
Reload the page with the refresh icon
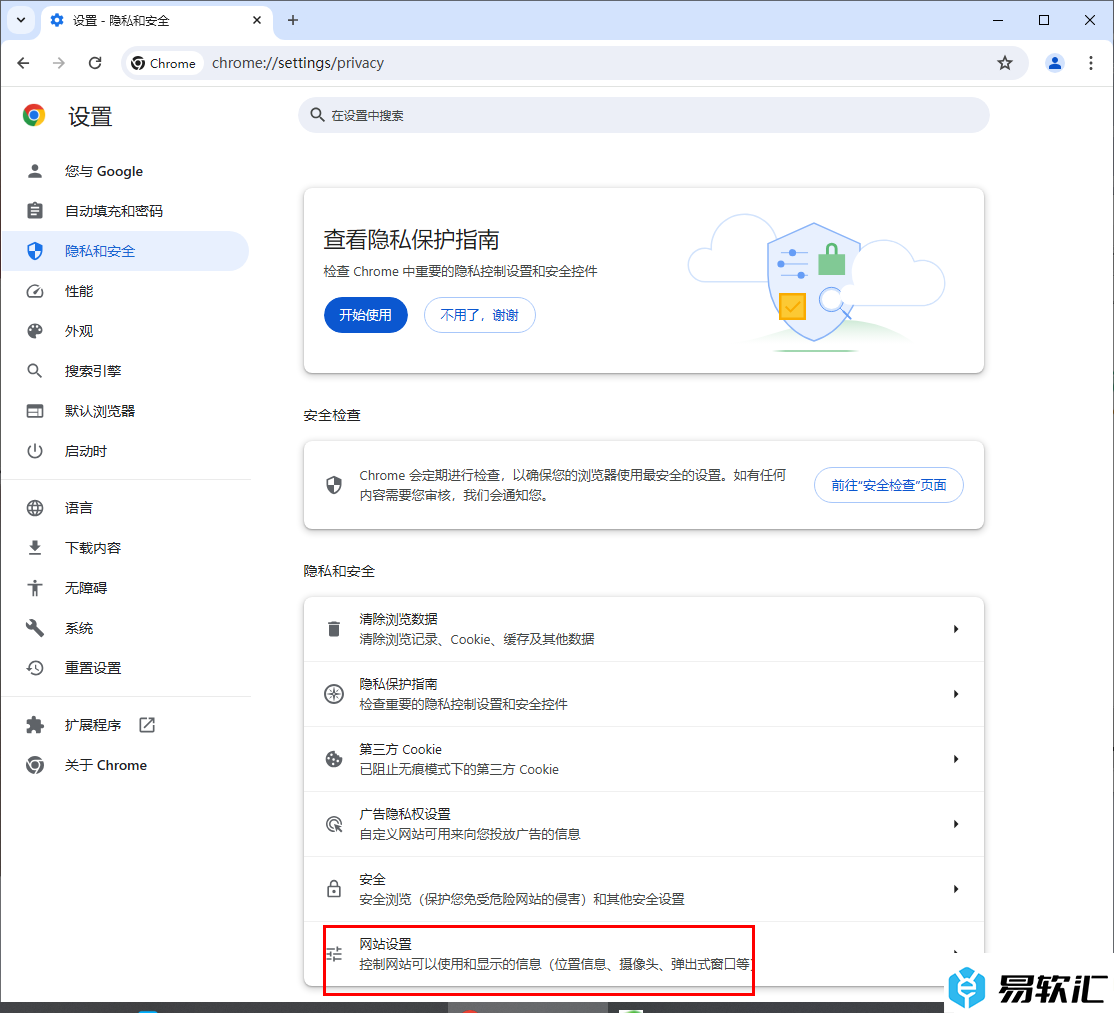click(94, 63)
